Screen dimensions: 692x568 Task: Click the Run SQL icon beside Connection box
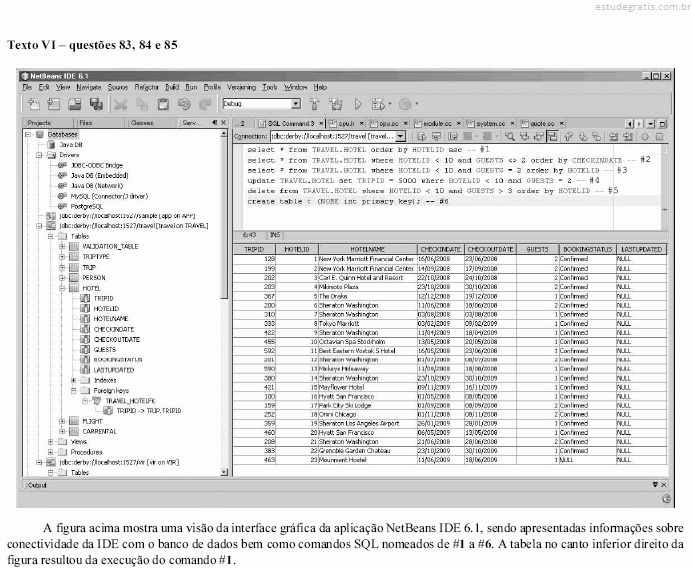(422, 137)
